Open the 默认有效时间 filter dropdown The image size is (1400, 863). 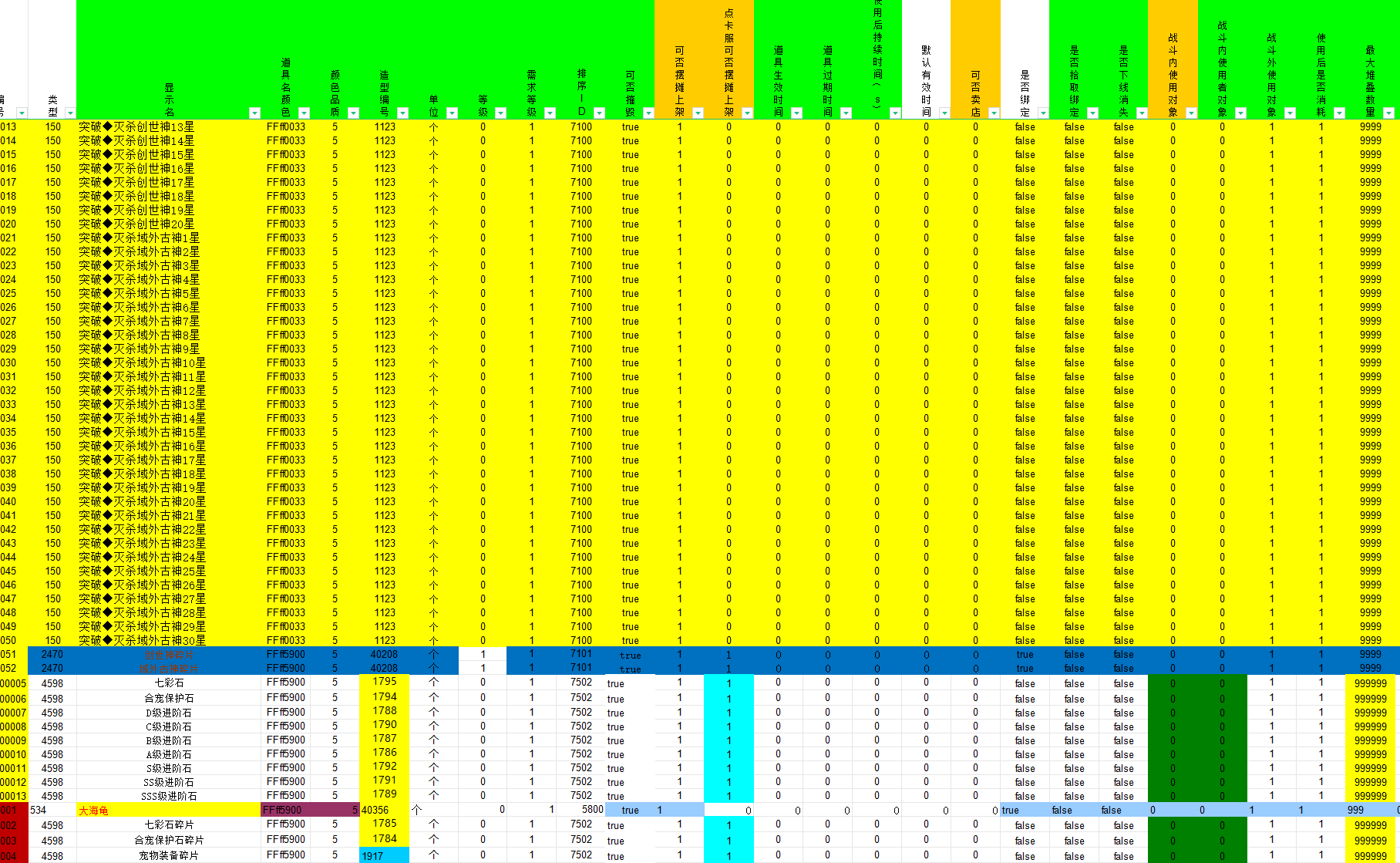pos(944,113)
